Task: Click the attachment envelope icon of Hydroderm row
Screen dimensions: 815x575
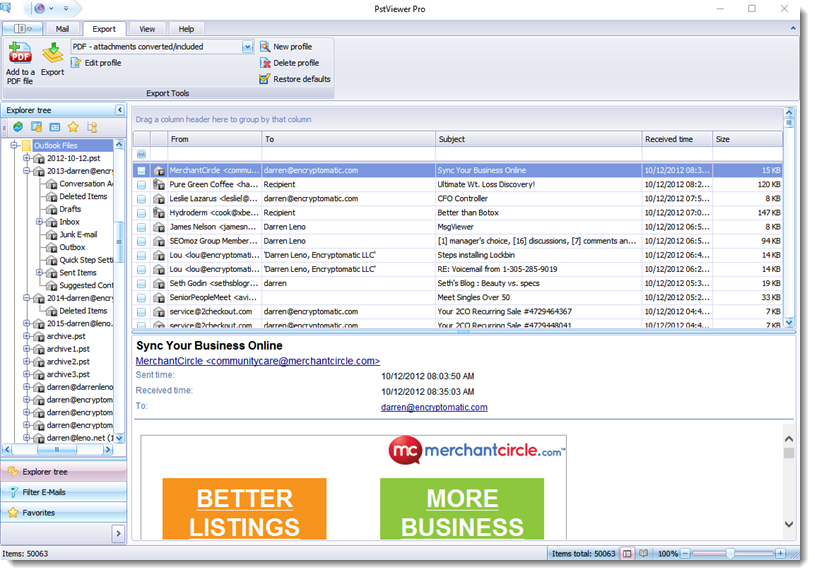Action: click(x=159, y=213)
